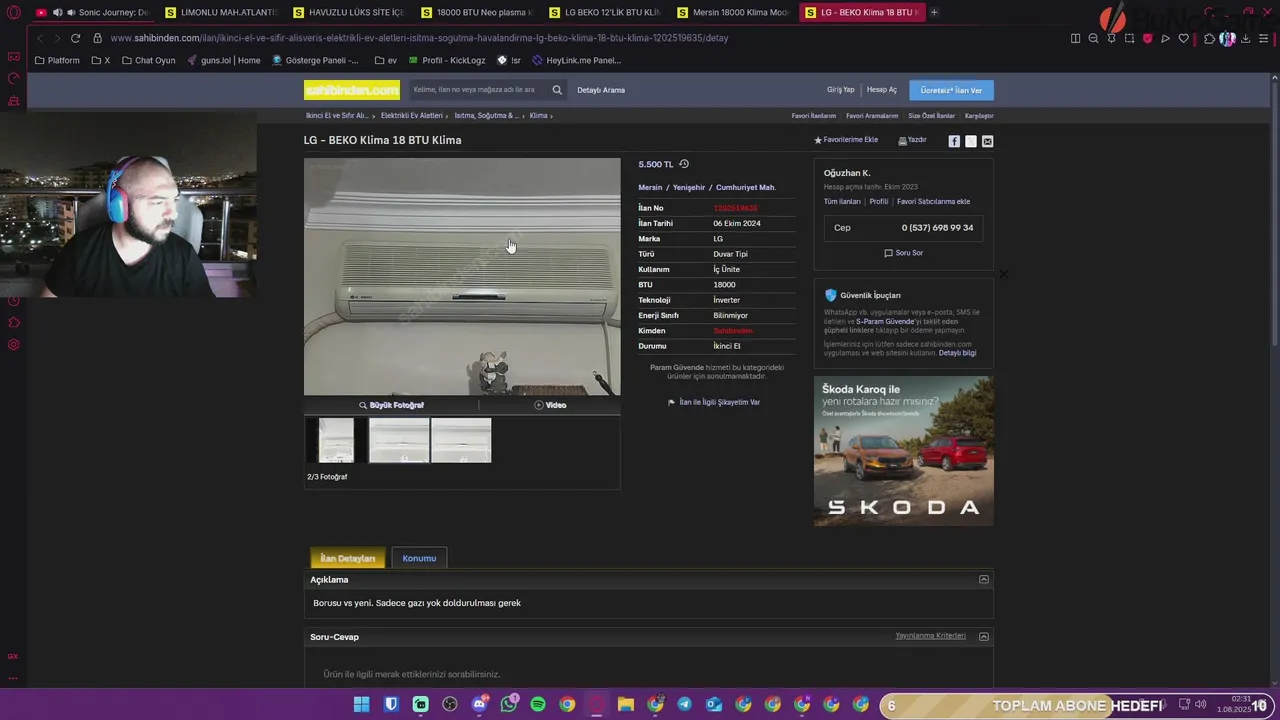Open the Chat Oyun bookmarks folder
Screen dimensions: 1280x720
click(x=148, y=60)
